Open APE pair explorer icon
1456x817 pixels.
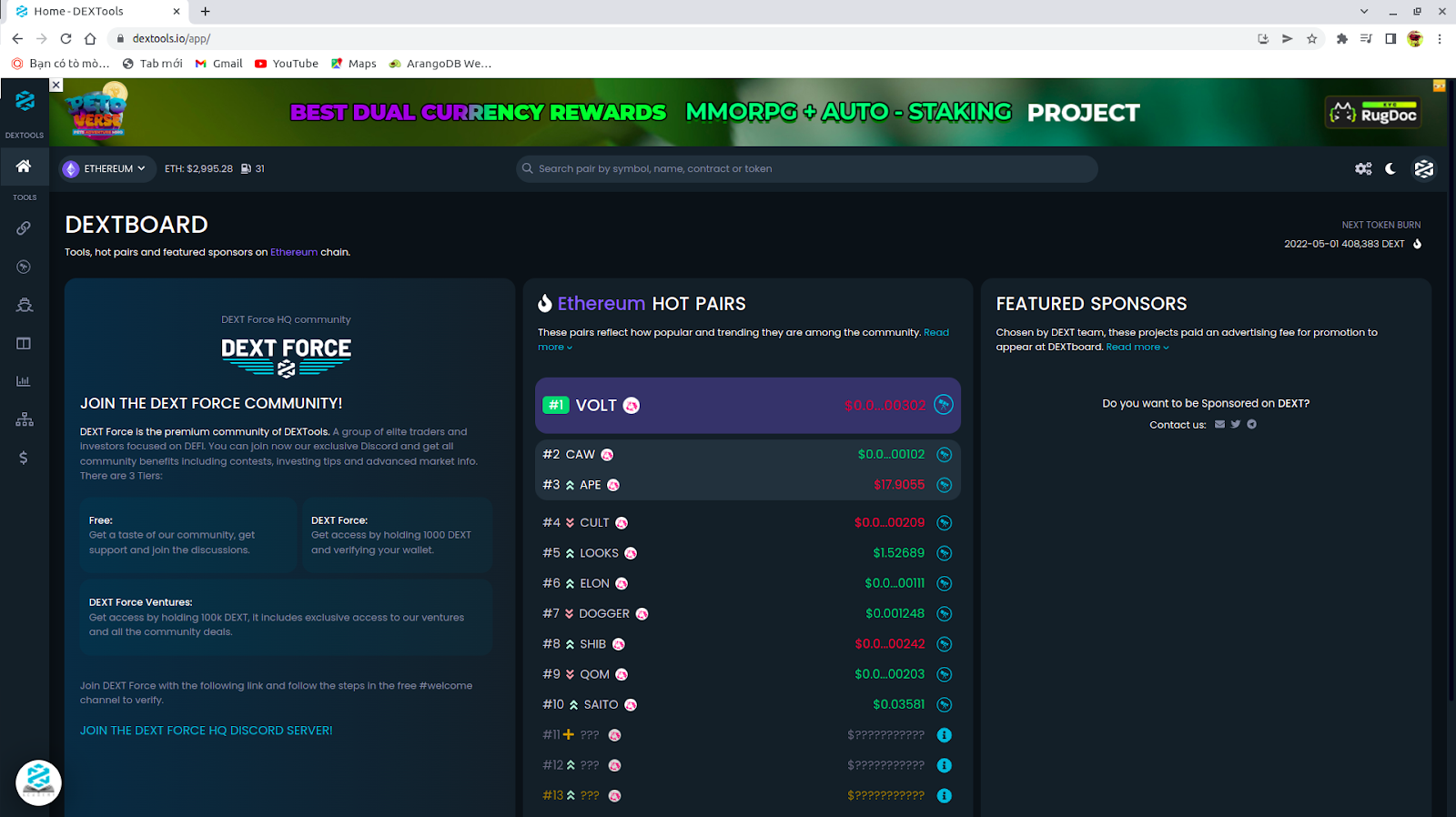(945, 485)
